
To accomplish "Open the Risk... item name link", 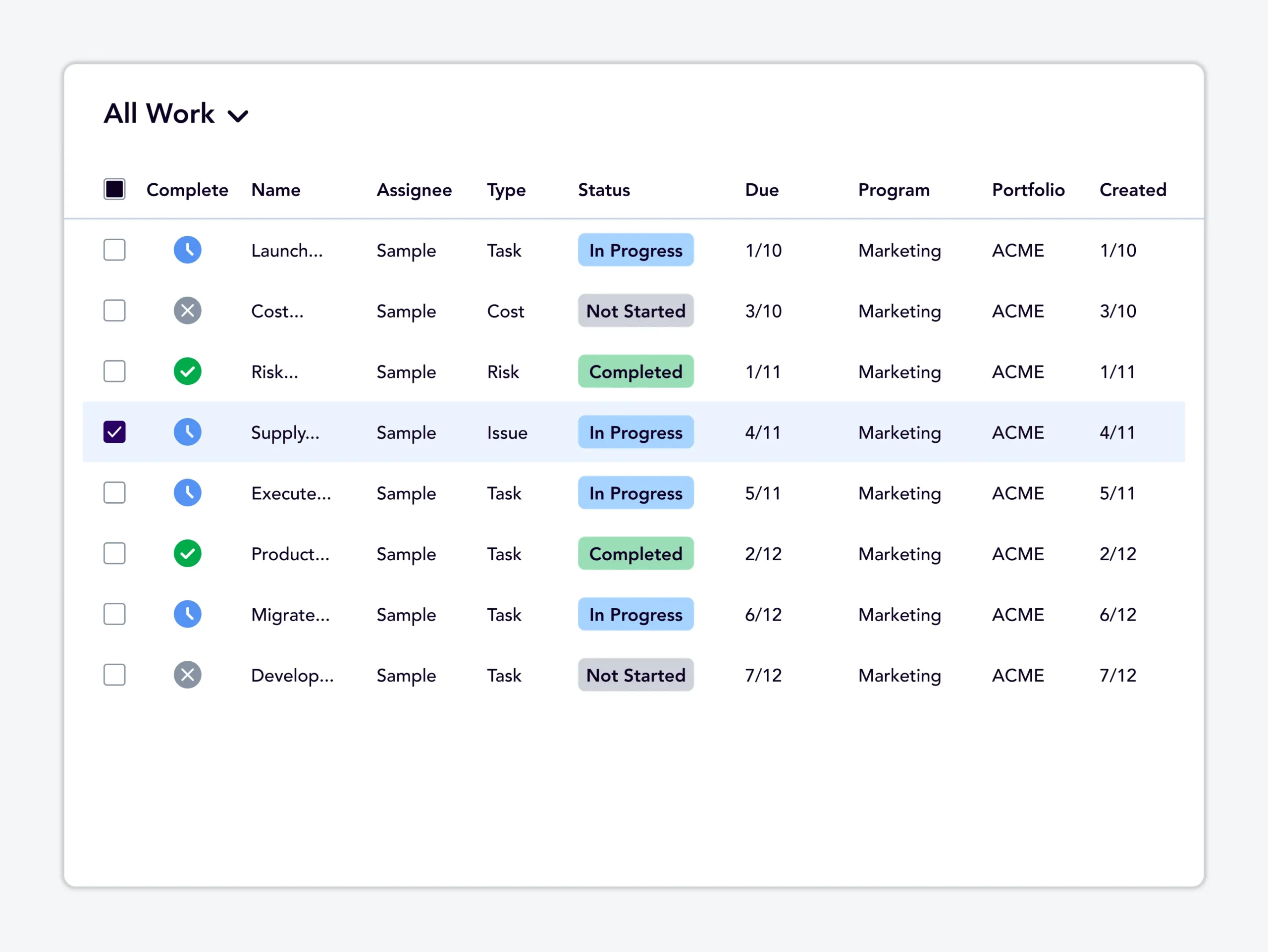I will tap(274, 372).
